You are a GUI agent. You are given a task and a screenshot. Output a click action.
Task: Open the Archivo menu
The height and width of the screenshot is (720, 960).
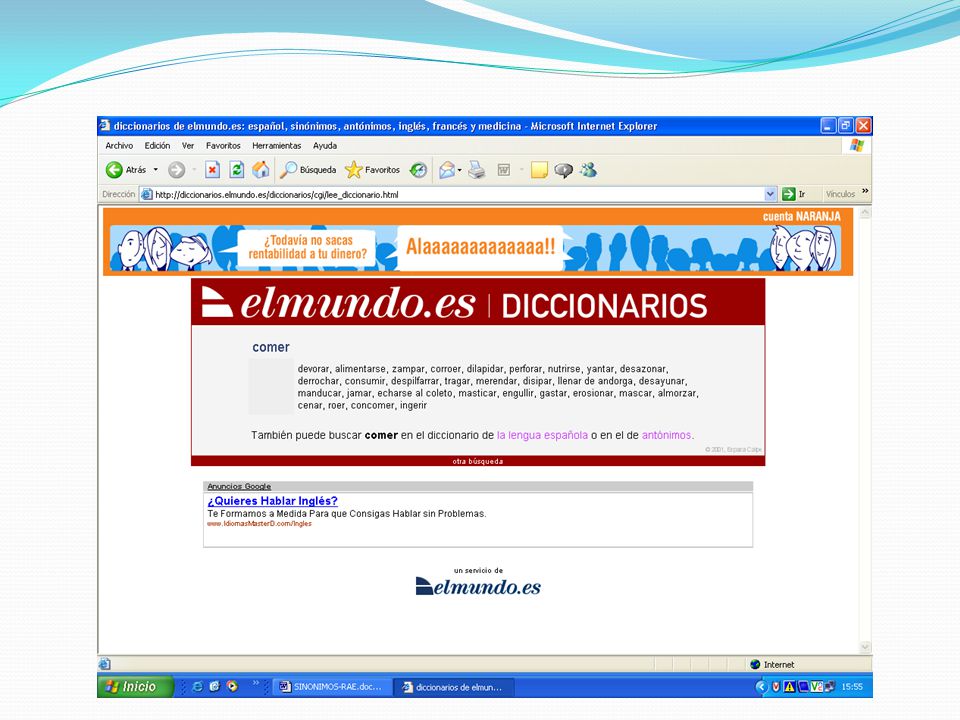click(119, 146)
